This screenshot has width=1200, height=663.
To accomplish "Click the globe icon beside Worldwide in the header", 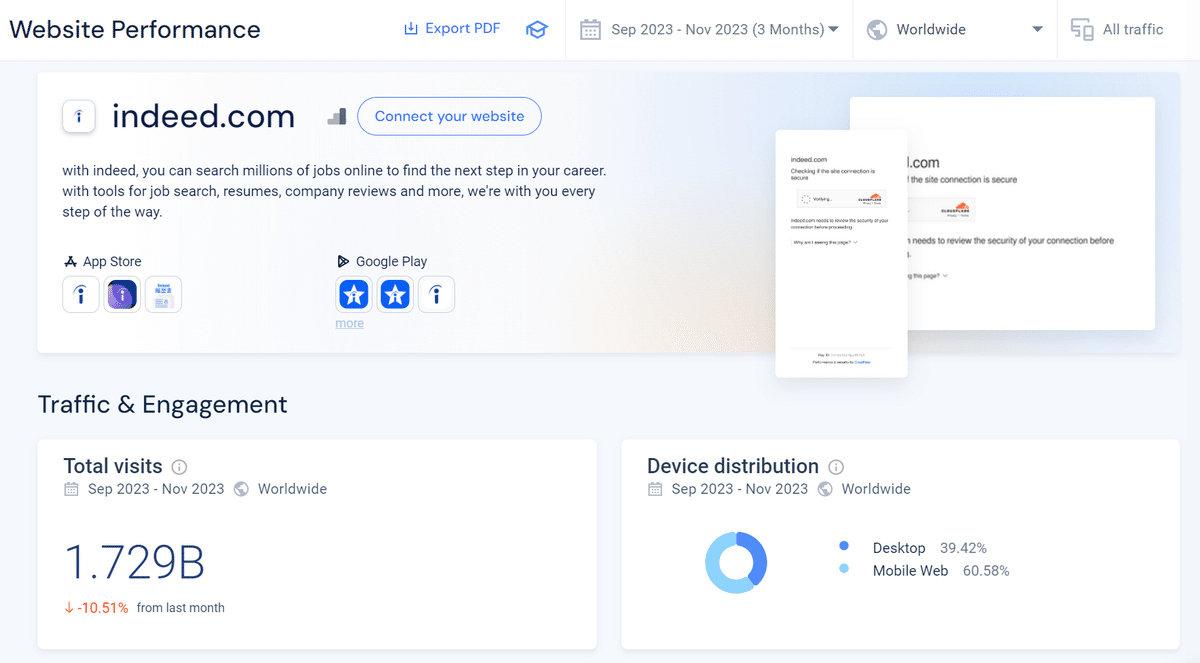I will click(x=877, y=30).
